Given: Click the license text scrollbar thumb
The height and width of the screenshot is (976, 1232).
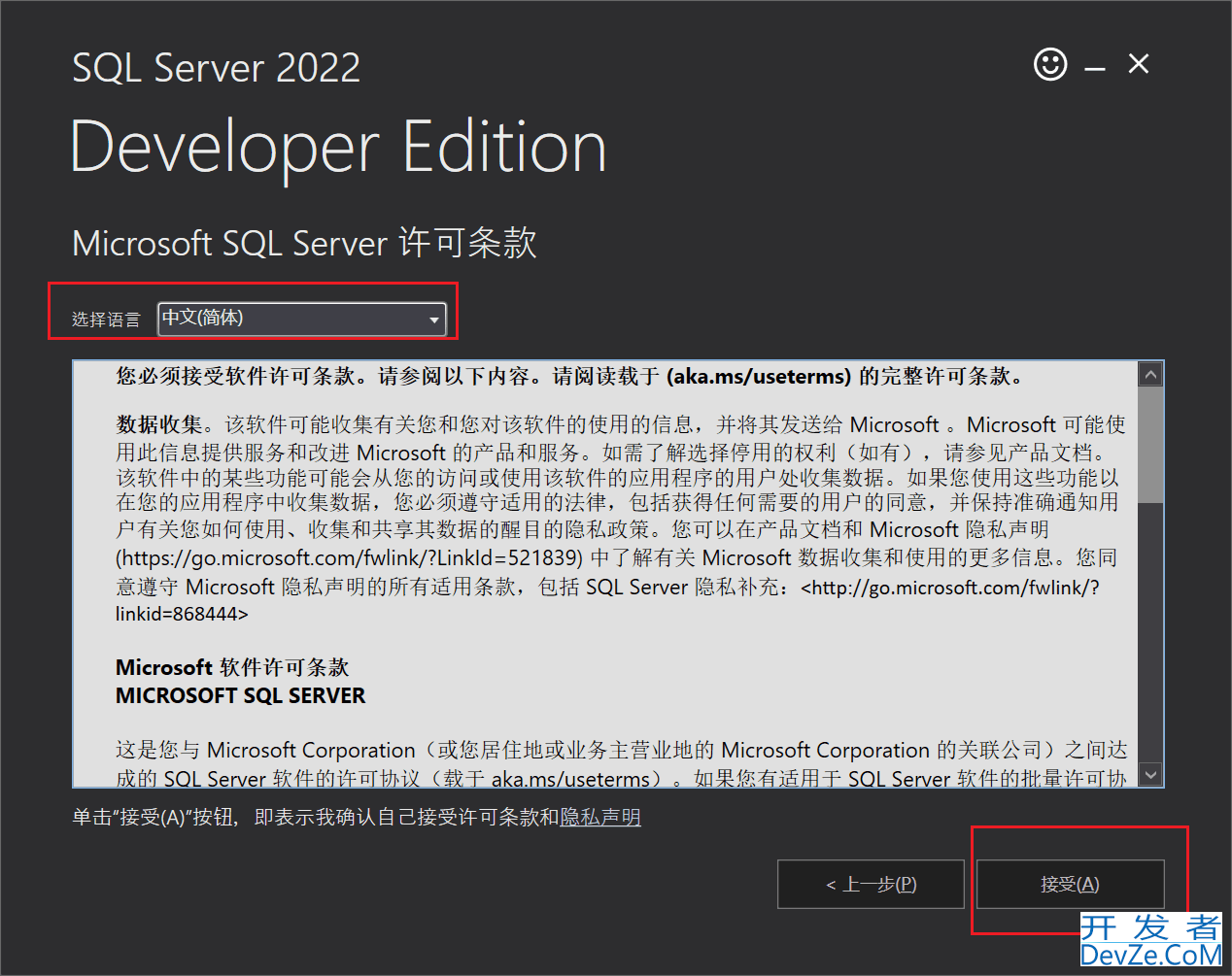Looking at the screenshot, I should click(x=1150, y=445).
